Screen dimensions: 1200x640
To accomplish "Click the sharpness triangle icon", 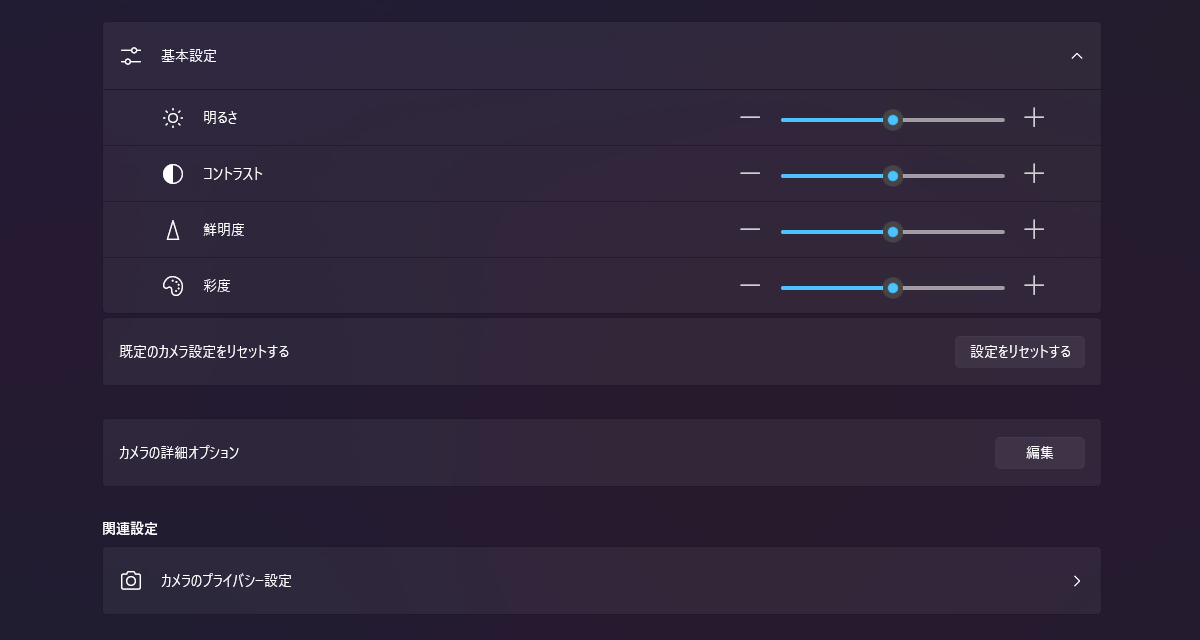I will (173, 230).
